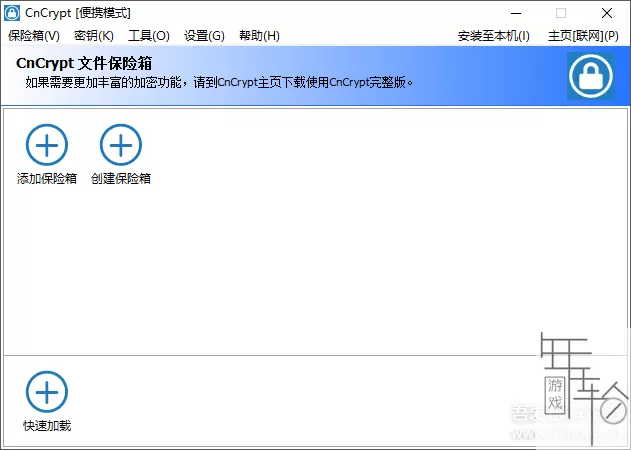
Task: Click the CnCrypt 文件保险箱 heading
Action: pos(84,63)
